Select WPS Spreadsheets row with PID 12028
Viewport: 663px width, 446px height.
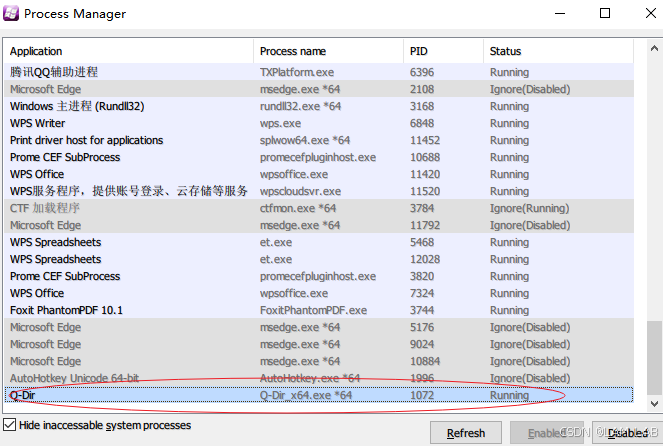[x=319, y=259]
